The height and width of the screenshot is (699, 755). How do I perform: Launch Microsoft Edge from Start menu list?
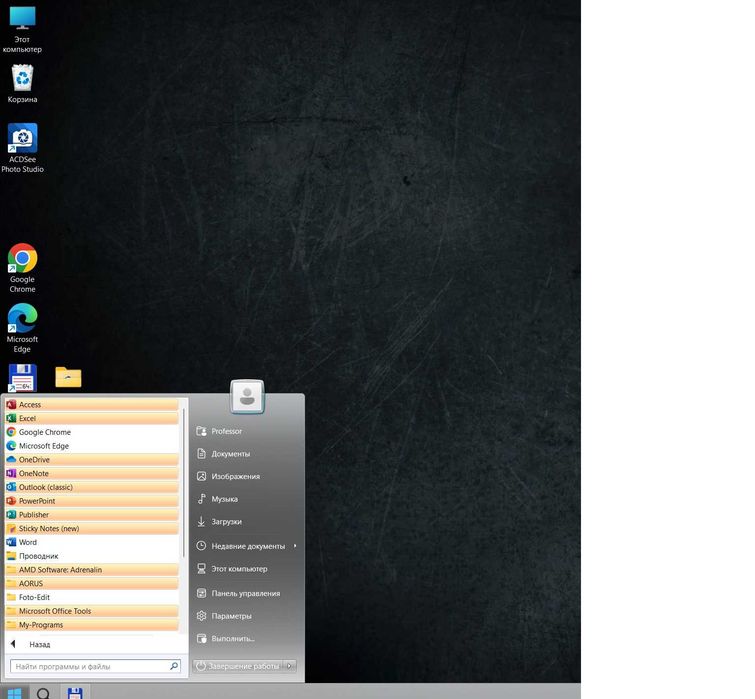[91, 446]
